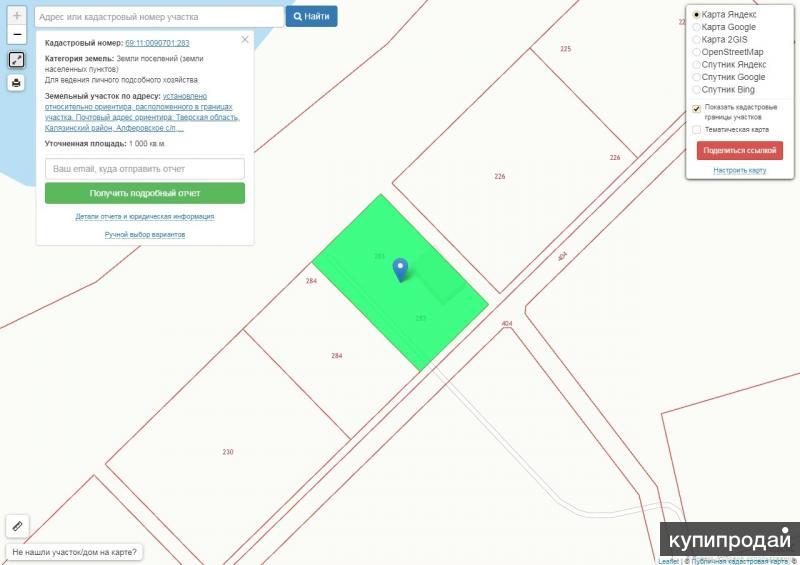Click the red Поделиться ссылкой button
This screenshot has height=565, width=800.
(x=740, y=150)
